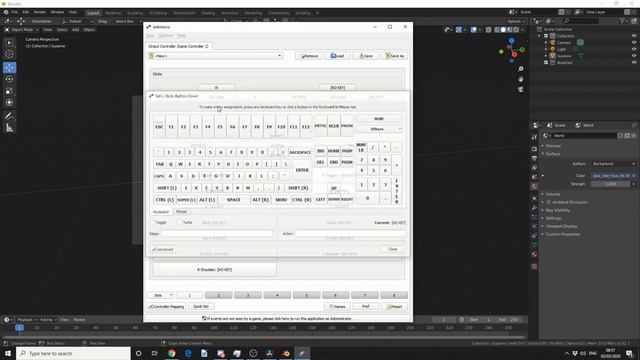Toggle camera view icon in viewport

(520, 89)
